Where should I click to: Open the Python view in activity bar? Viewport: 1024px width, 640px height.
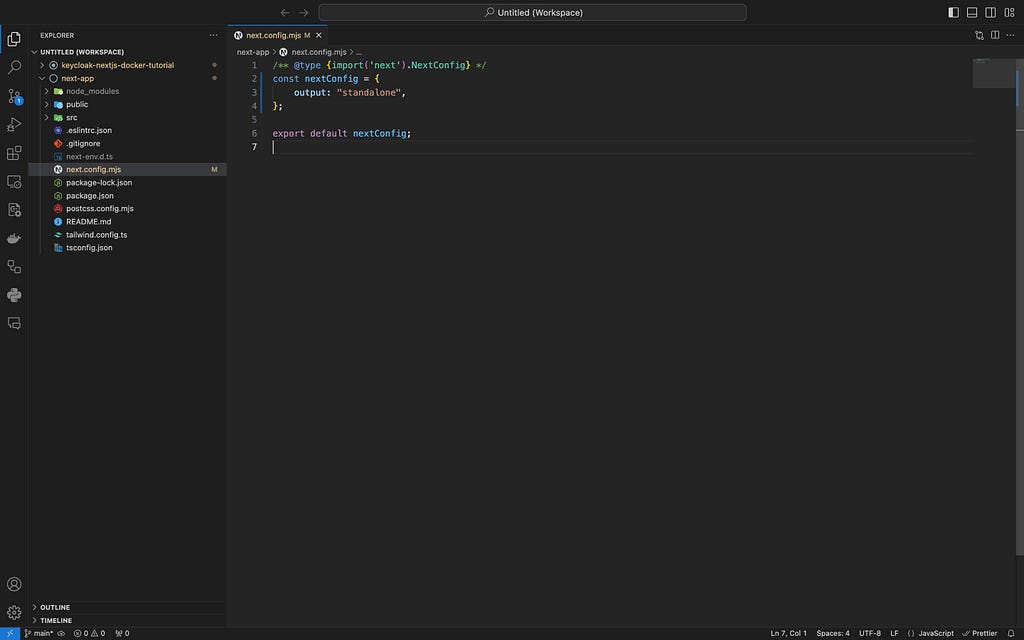(x=14, y=295)
